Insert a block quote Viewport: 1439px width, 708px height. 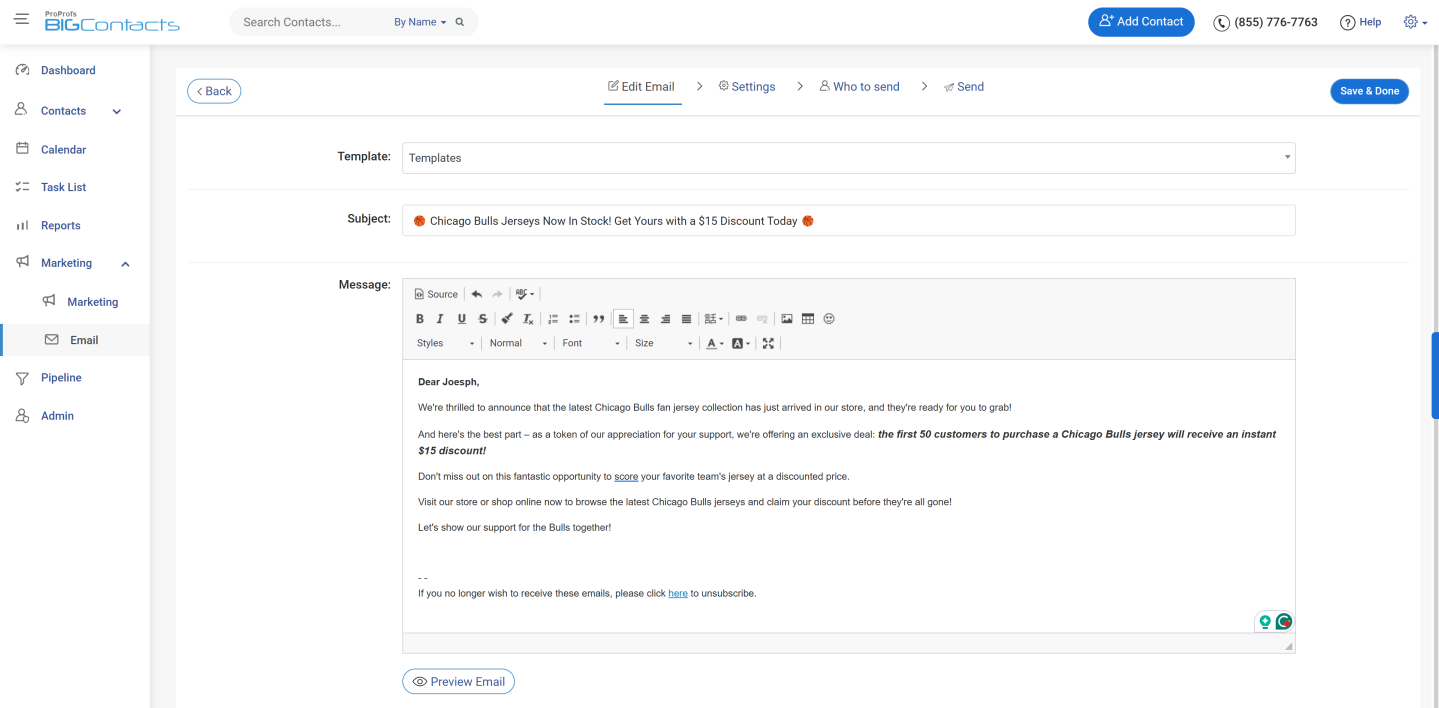(x=598, y=319)
